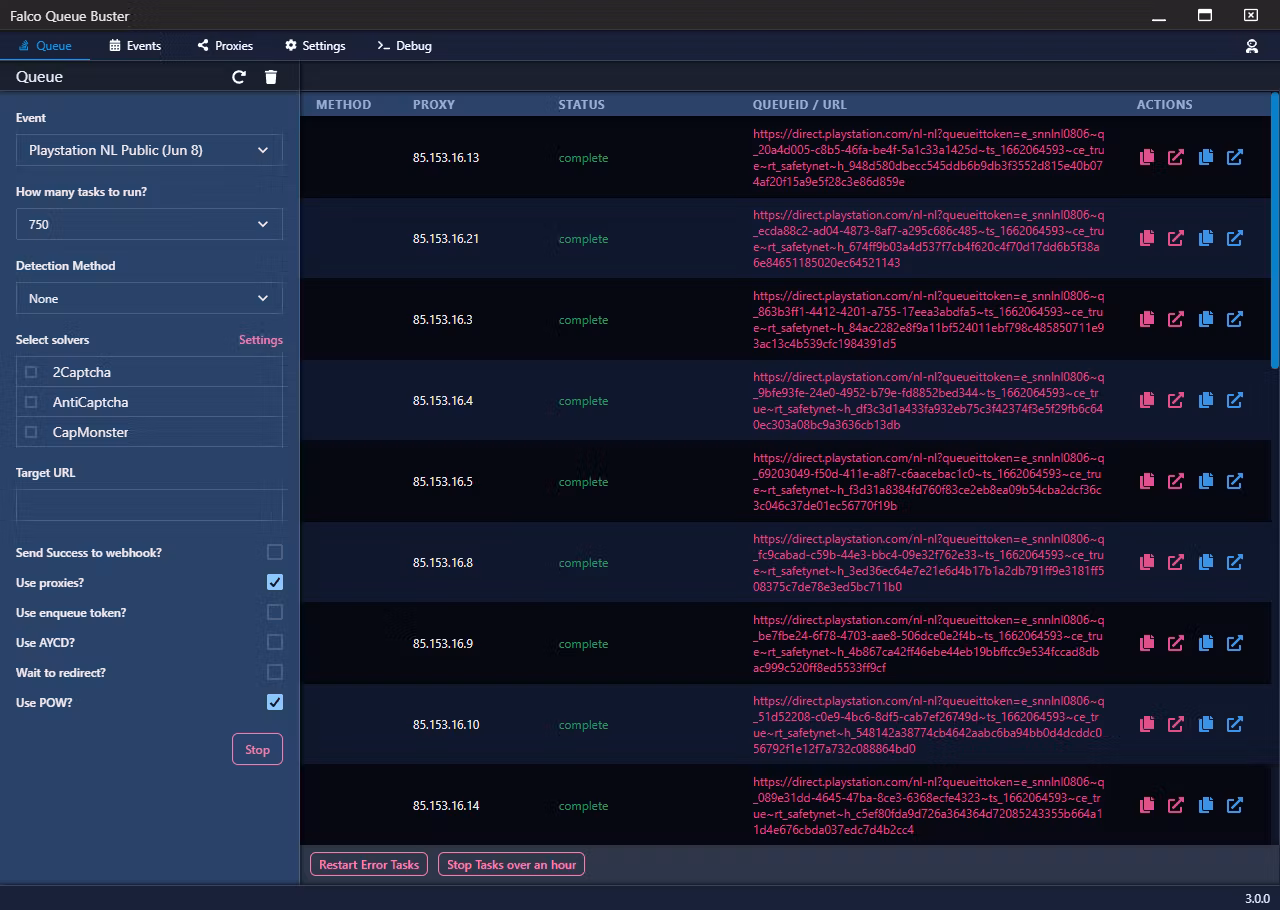Viewport: 1280px width, 910px height.
Task: Tick the Use enqueue token checkbox
Action: [275, 612]
